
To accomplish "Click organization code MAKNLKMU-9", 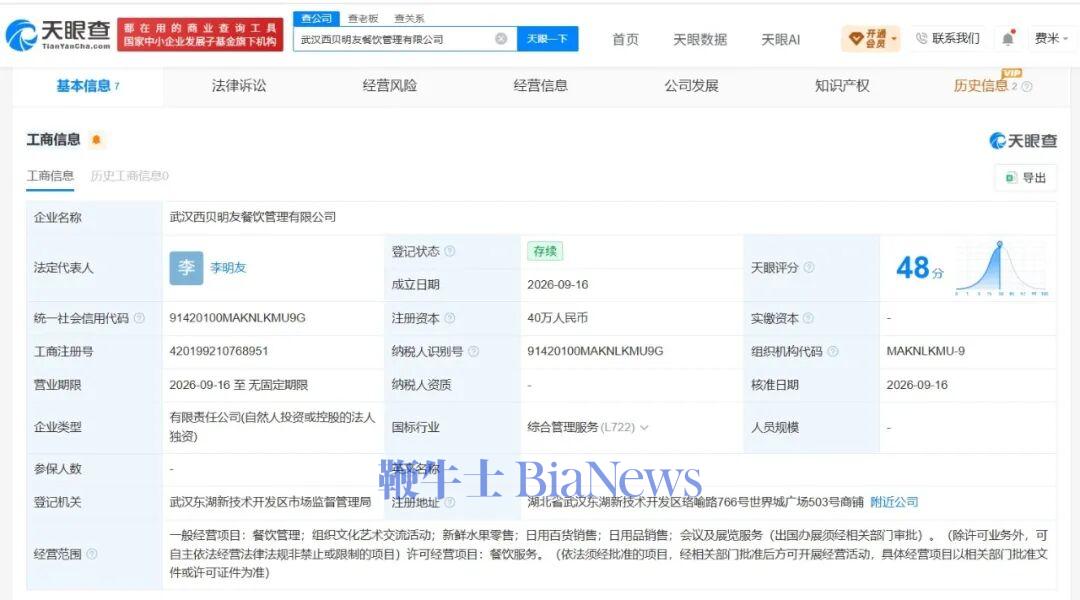I will (x=925, y=351).
